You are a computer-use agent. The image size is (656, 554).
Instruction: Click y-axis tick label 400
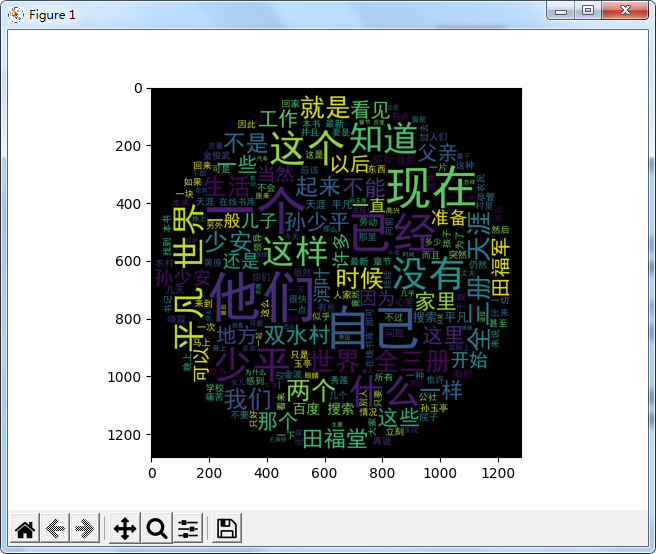click(x=128, y=204)
